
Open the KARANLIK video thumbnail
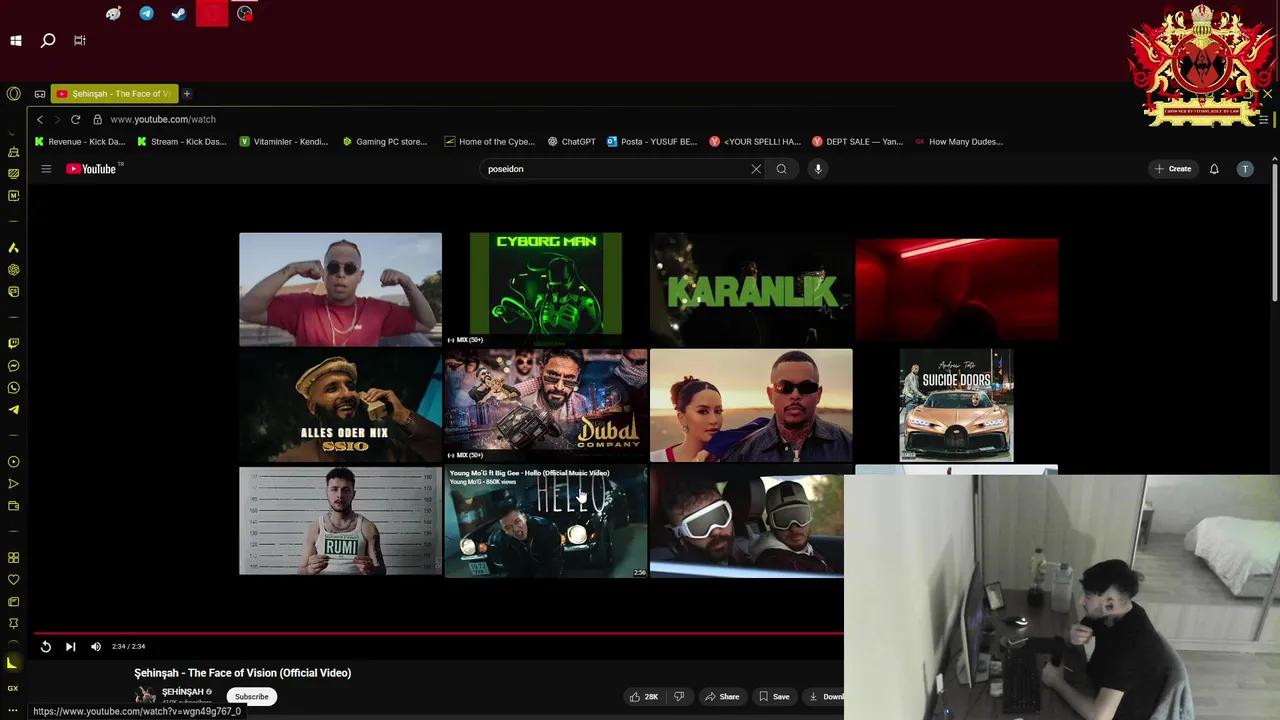pos(751,289)
